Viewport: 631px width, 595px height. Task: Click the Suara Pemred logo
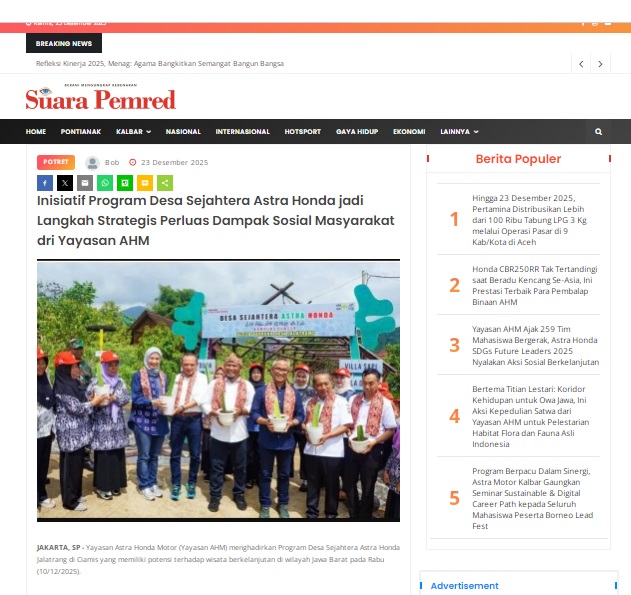tap(101, 97)
